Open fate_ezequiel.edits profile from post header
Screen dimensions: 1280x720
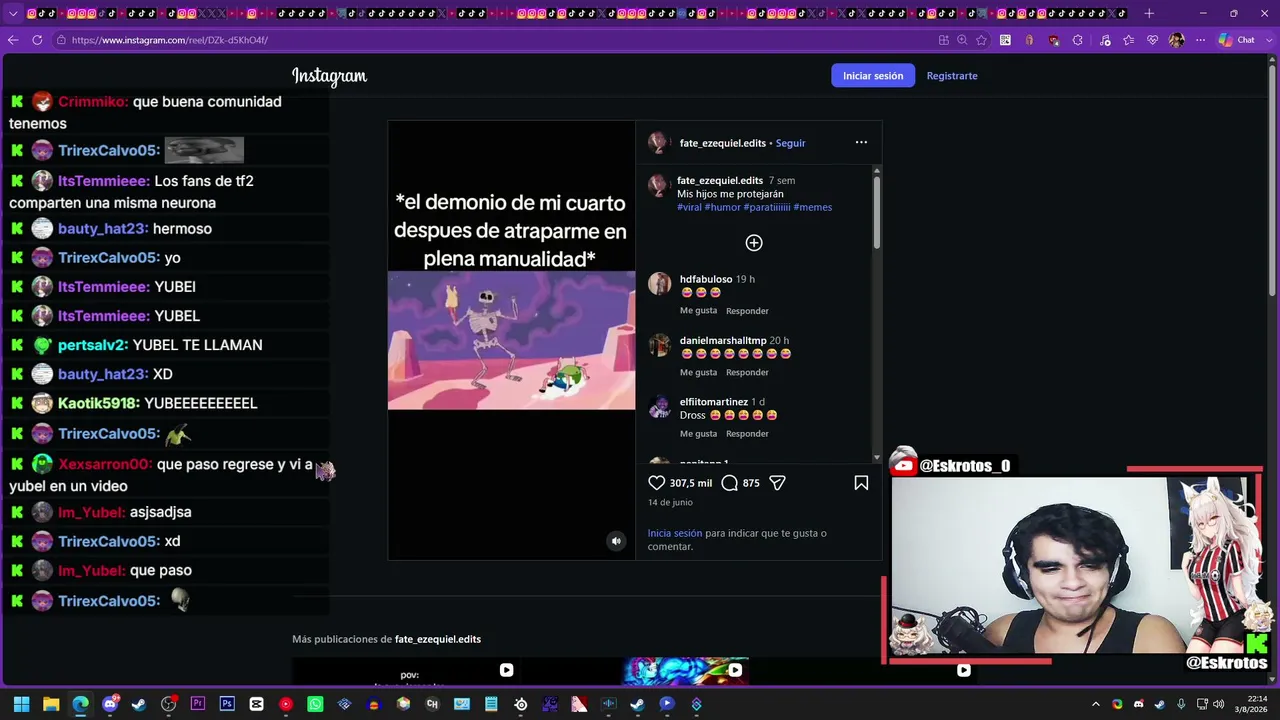click(723, 143)
